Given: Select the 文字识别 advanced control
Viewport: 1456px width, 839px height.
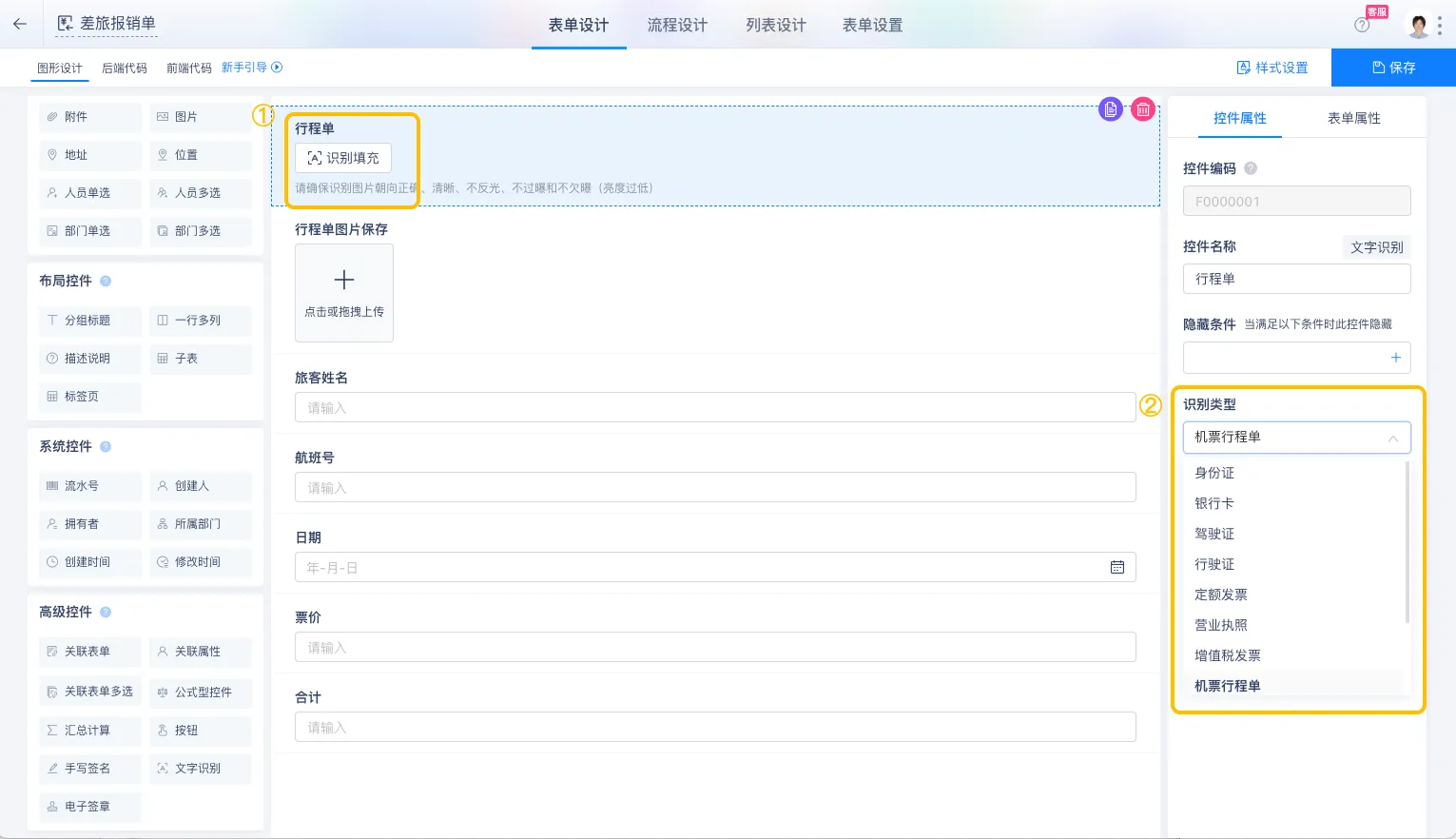Looking at the screenshot, I should coord(201,769).
